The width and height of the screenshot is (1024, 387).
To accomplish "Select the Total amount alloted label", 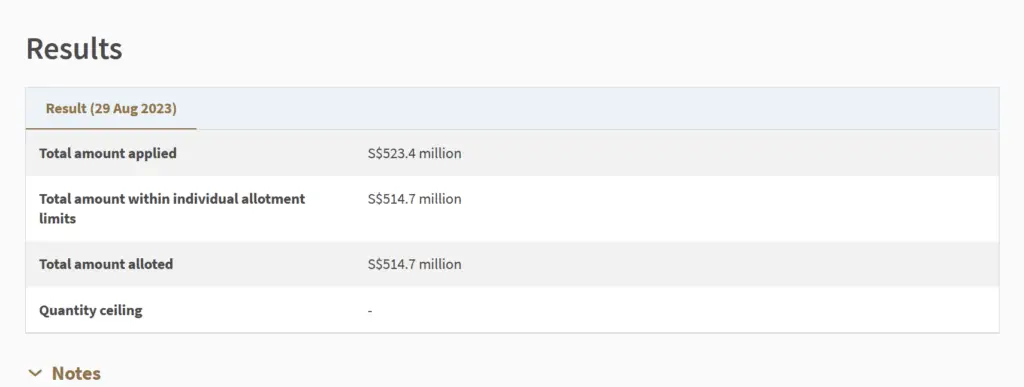I will (x=106, y=264).
